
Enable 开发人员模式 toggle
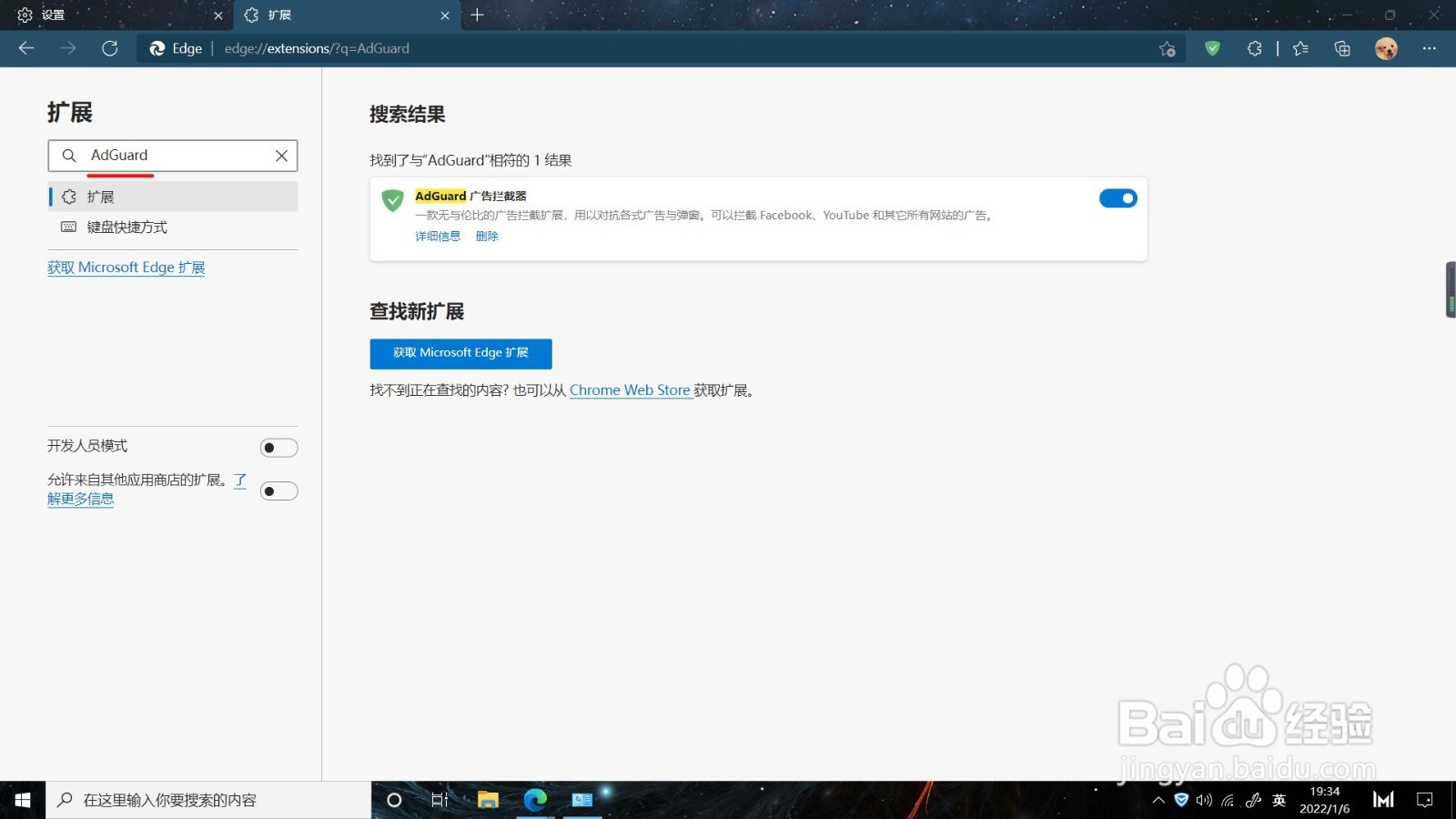[278, 448]
